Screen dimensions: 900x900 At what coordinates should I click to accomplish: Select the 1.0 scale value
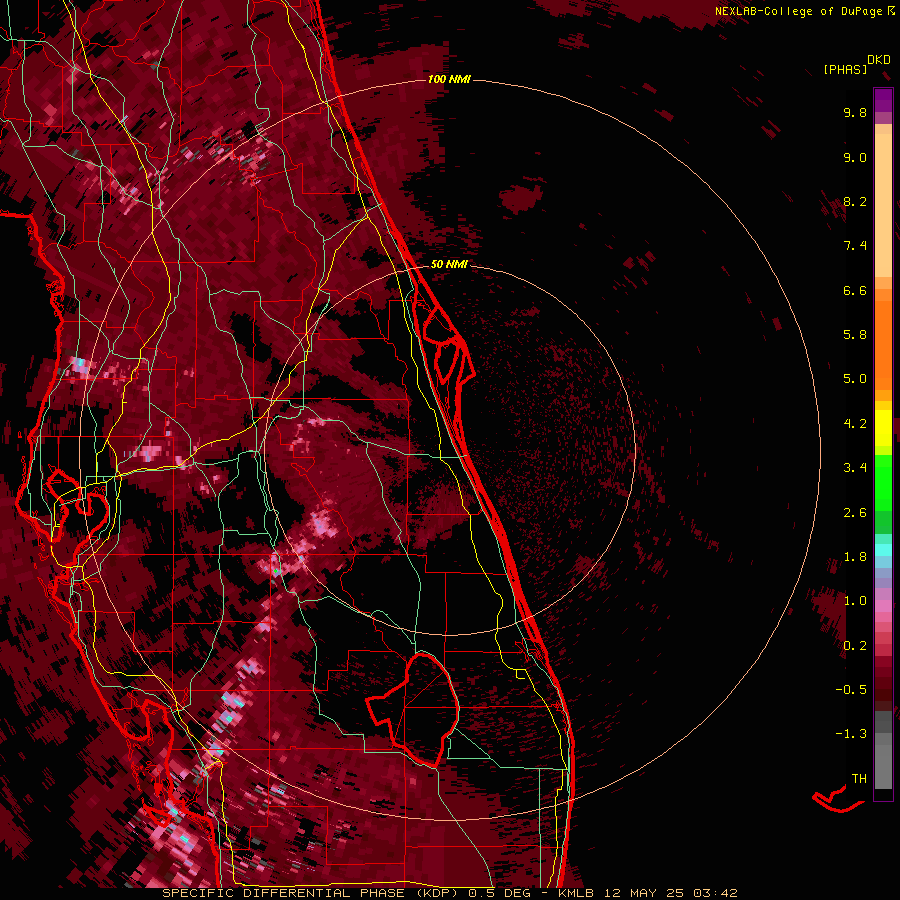855,601
